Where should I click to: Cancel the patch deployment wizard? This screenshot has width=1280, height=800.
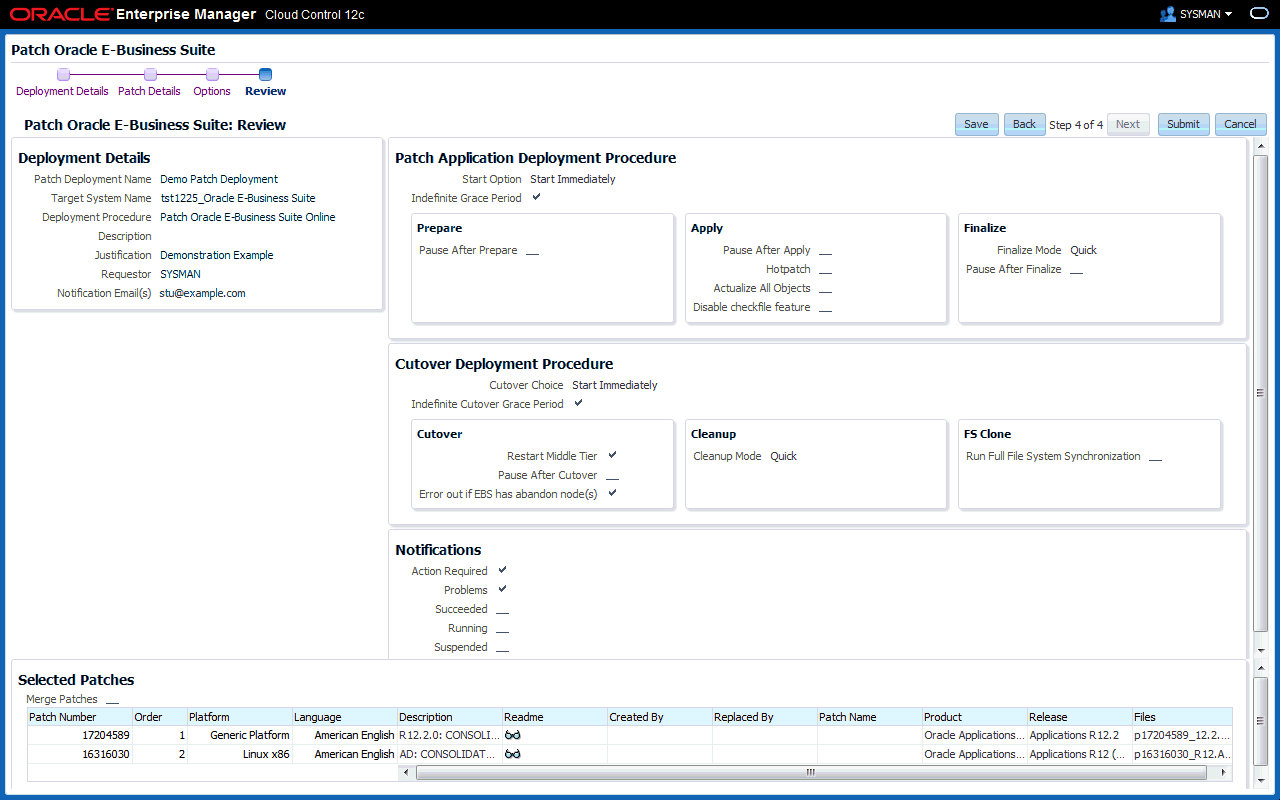(1240, 124)
